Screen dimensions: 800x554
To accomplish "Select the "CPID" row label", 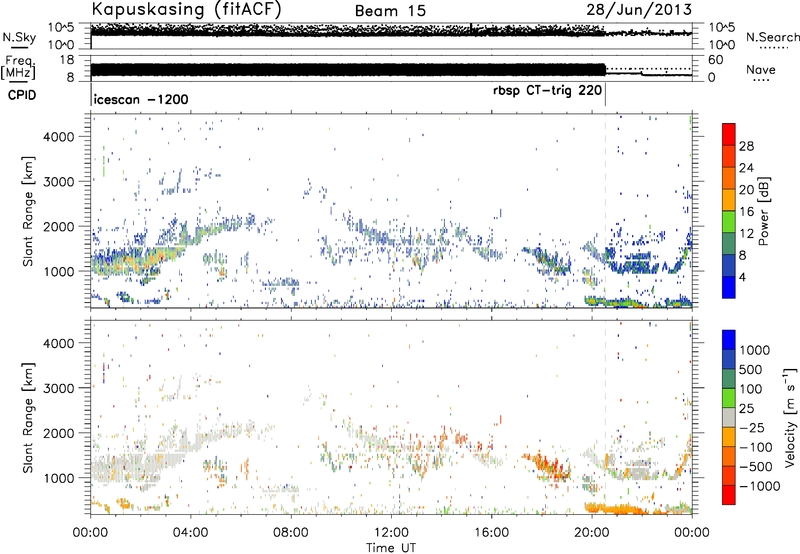I will [22, 95].
